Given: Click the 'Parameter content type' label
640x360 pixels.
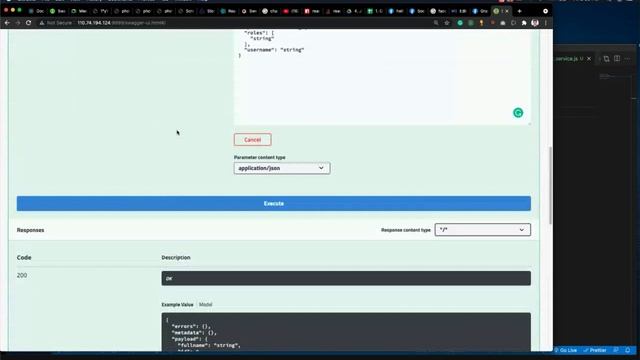Looking at the screenshot, I should tap(260, 157).
